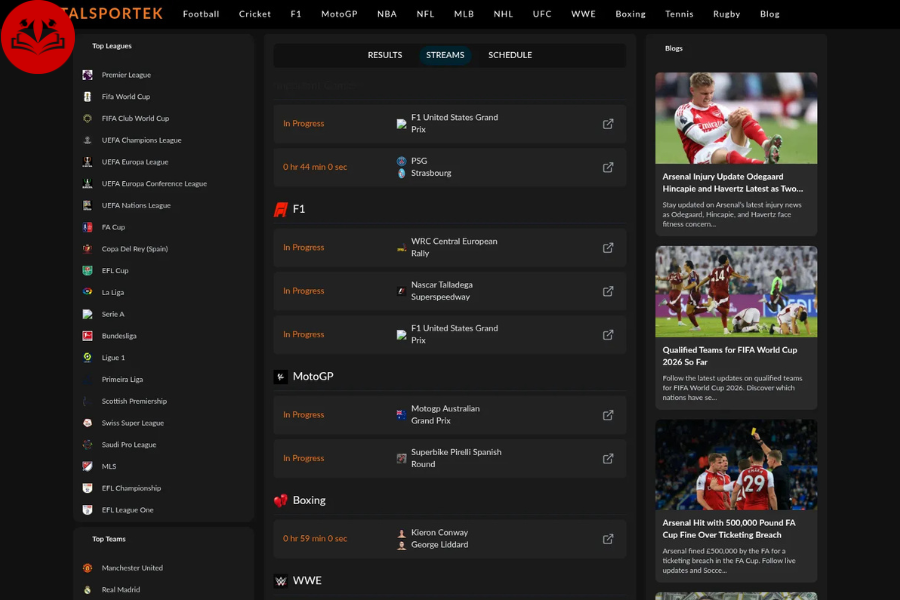Switch to the RESULTS tab
900x600 pixels.
[x=385, y=55]
